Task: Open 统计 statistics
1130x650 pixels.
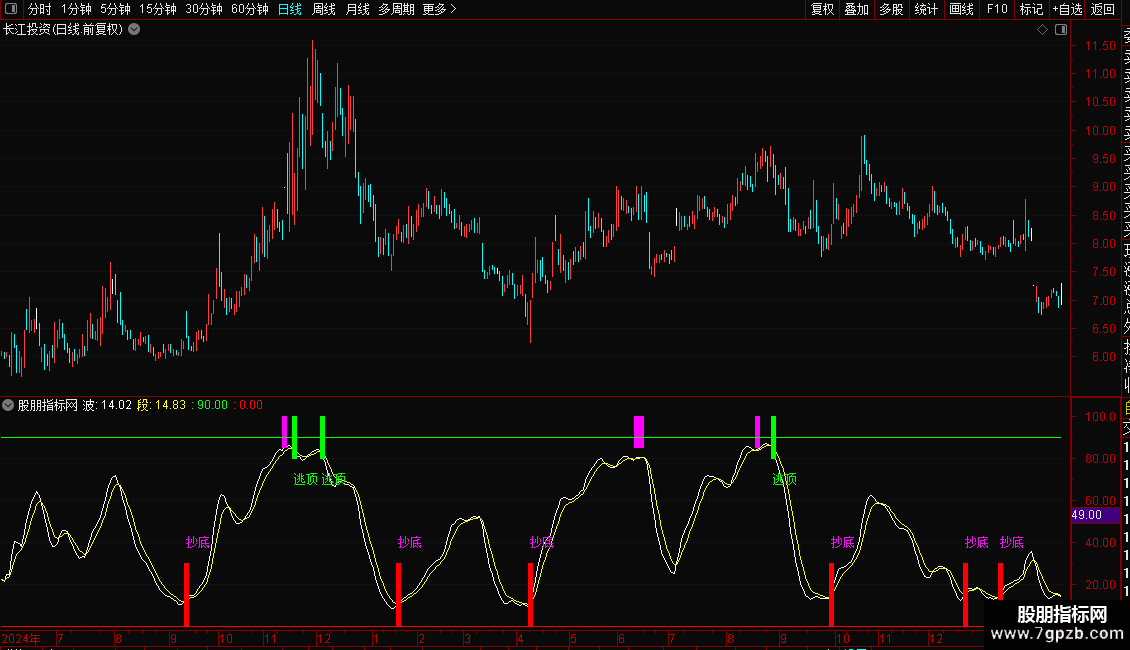Action: coord(926,9)
